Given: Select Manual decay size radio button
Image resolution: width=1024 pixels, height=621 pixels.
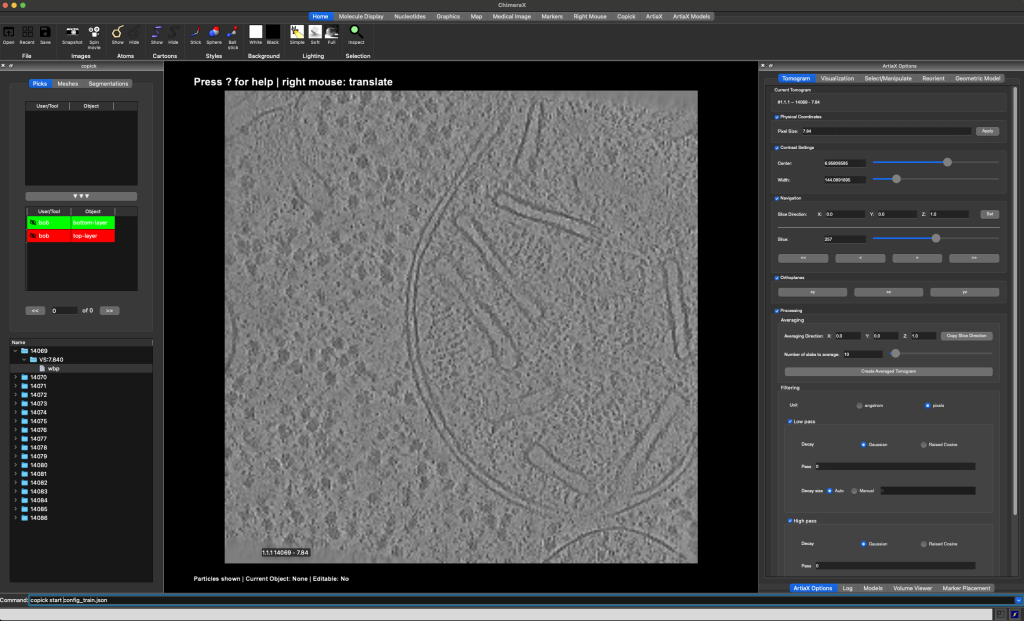Looking at the screenshot, I should point(854,490).
